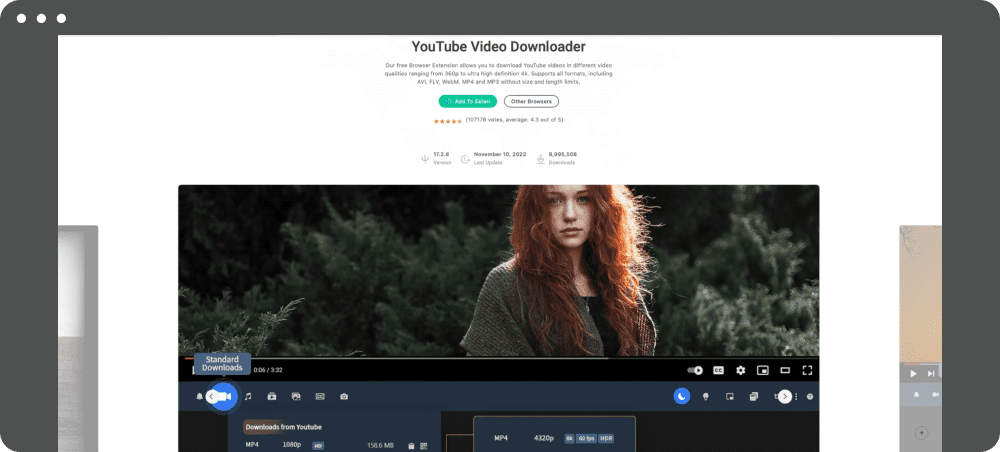Click the anchor icon beside Version
1000x452 pixels.
pos(425,159)
